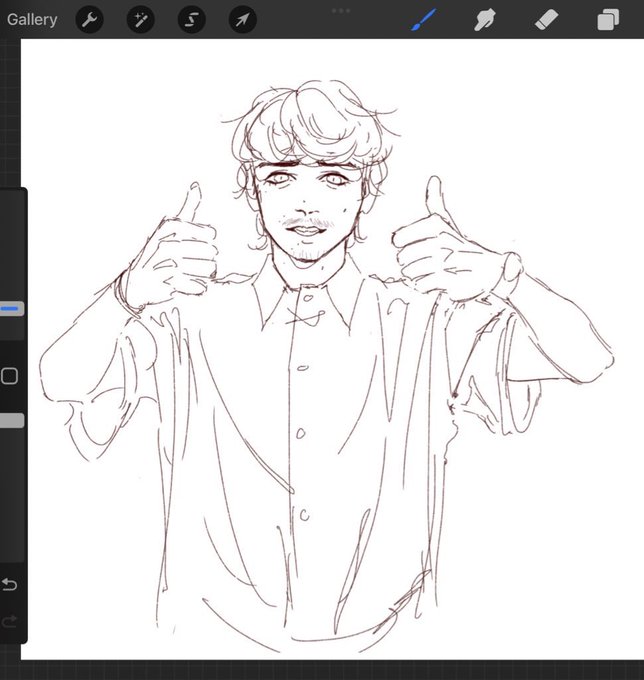The image size is (644, 680).
Task: Open the Adjustments magic wand menu
Action: tap(141, 20)
